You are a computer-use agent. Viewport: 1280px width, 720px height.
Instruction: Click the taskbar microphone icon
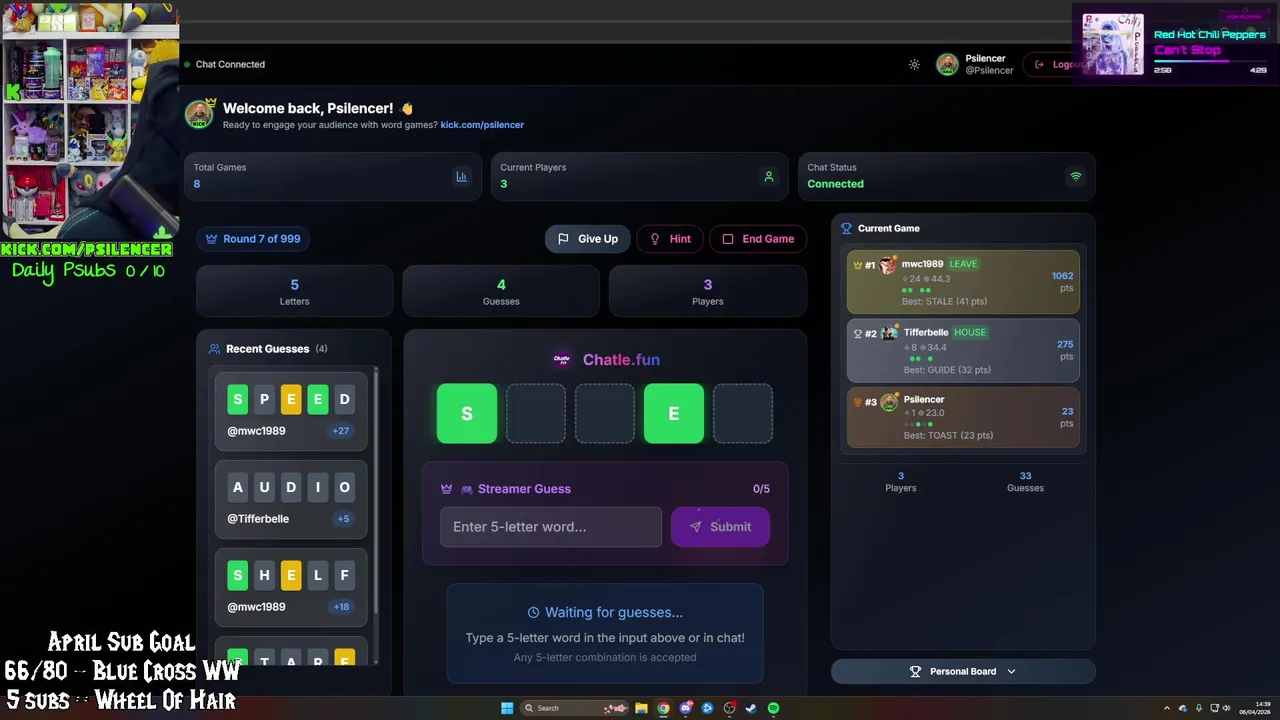1199,708
